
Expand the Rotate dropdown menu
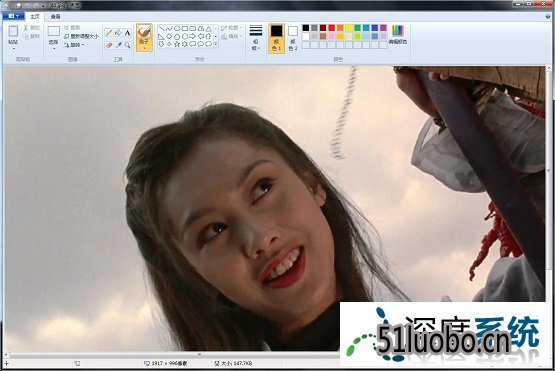74,45
